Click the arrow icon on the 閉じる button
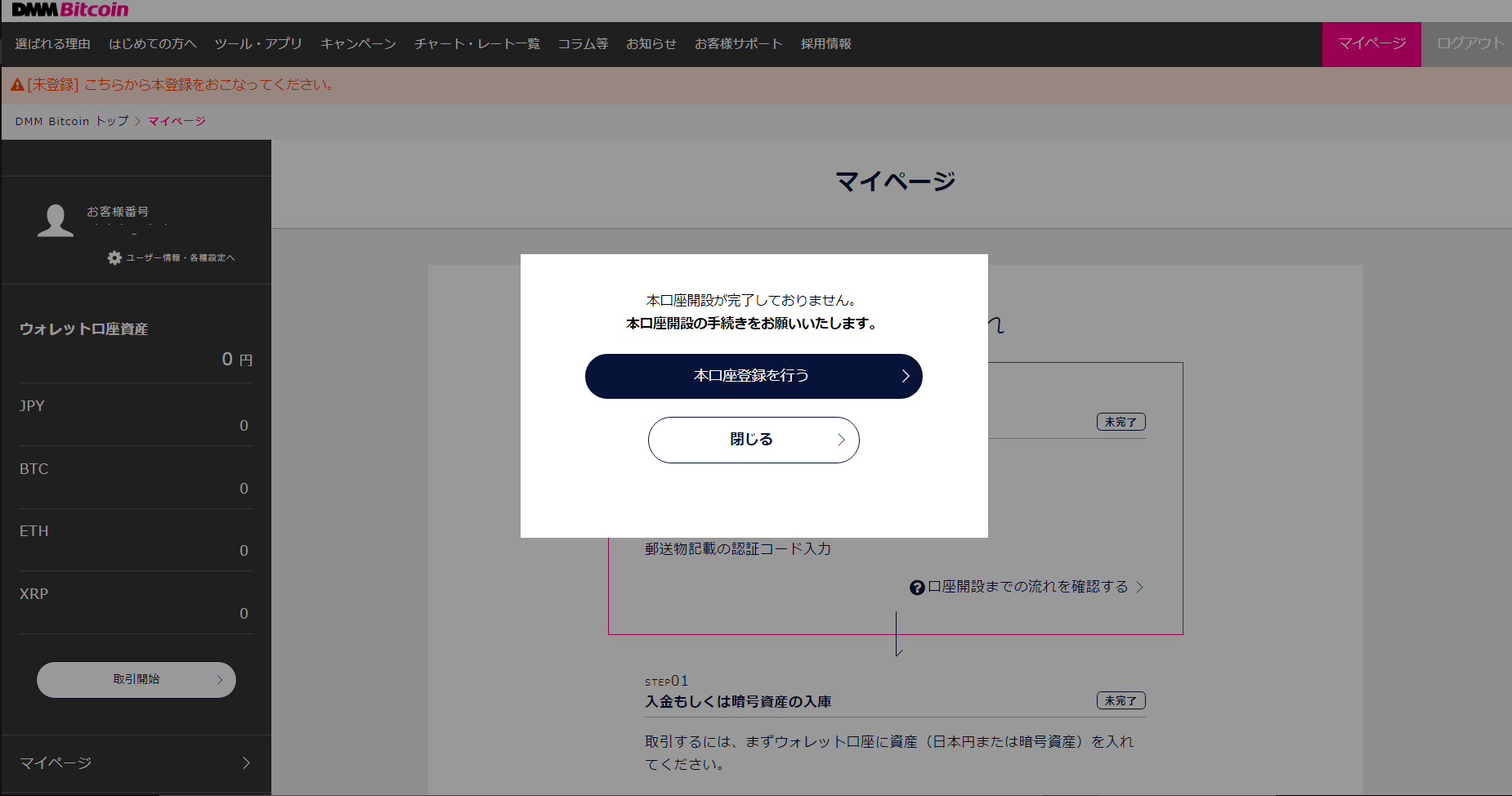This screenshot has height=796, width=1512. [x=842, y=440]
